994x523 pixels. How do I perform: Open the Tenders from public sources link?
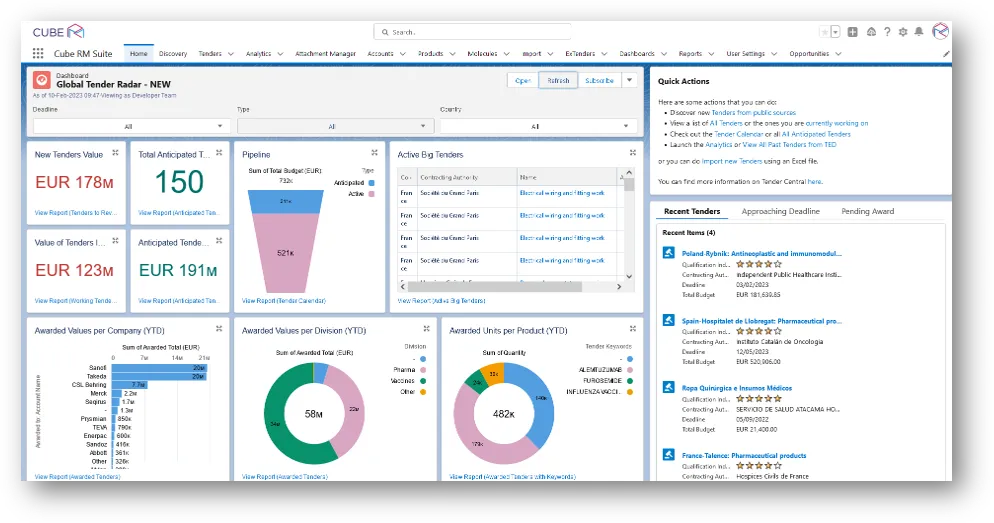[753, 113]
